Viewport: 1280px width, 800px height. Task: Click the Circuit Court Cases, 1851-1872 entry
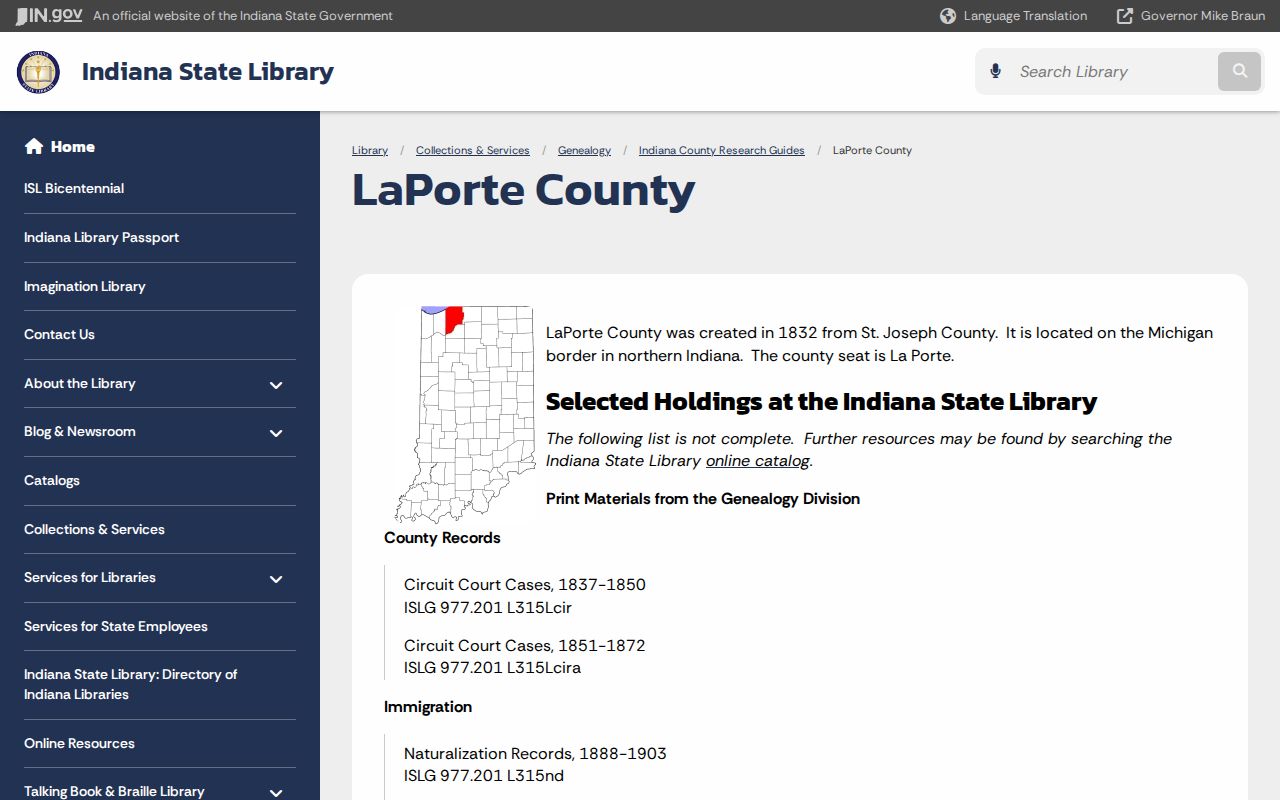(x=525, y=646)
